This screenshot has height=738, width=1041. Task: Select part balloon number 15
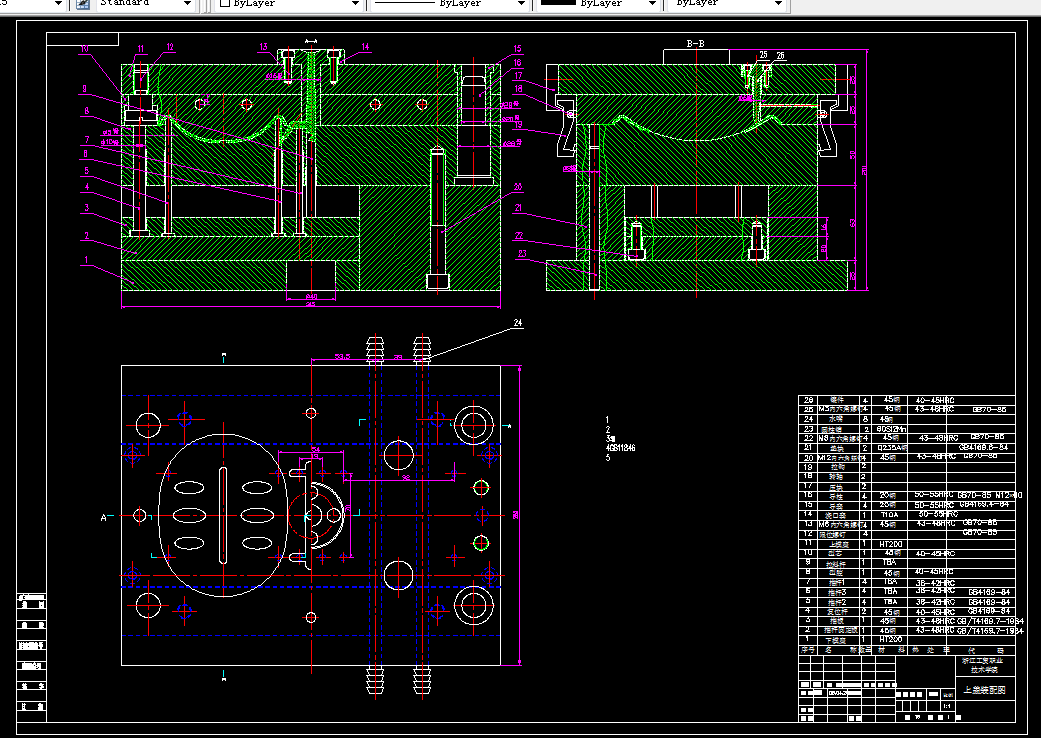518,48
